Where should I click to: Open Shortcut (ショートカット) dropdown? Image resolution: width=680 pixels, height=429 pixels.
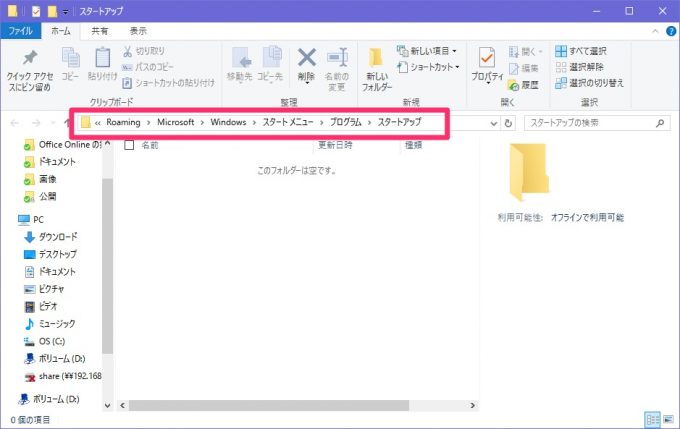tap(428, 67)
